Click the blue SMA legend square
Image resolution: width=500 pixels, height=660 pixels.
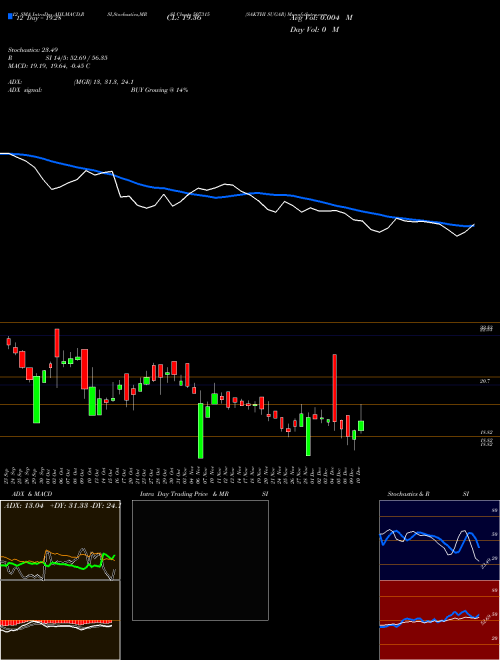(10, 17)
